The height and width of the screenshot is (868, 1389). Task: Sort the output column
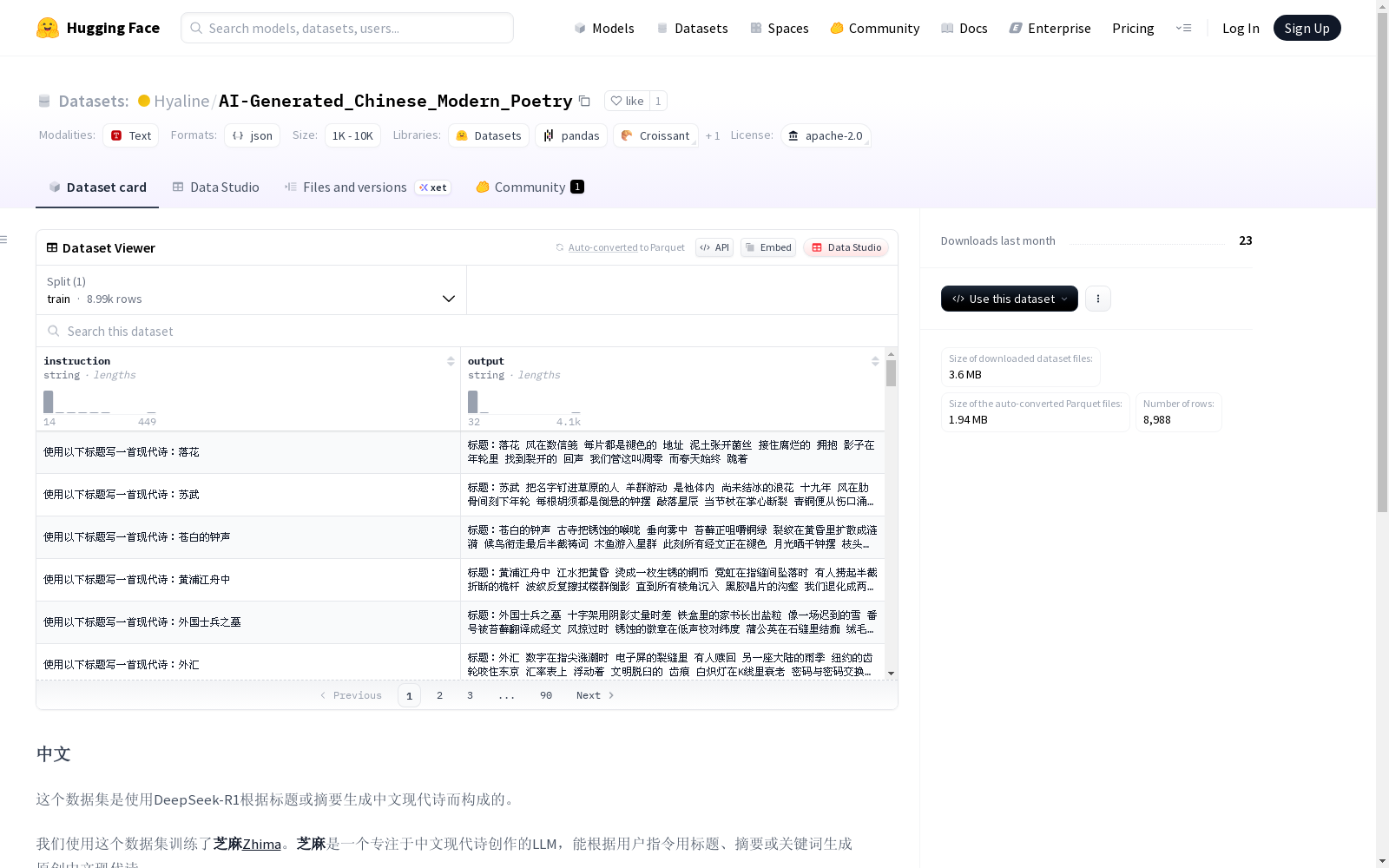click(875, 361)
